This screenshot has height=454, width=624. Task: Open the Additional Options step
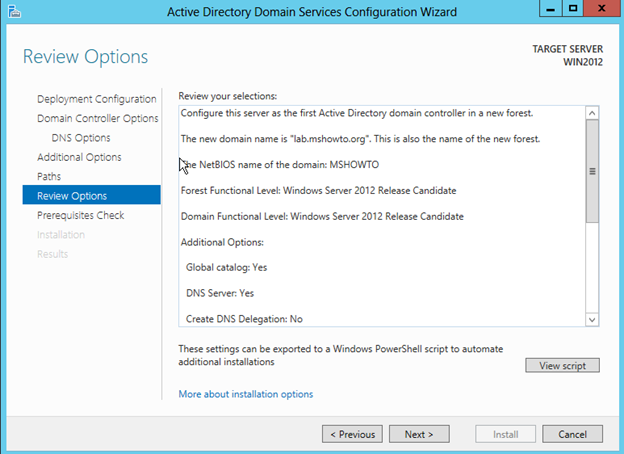(x=79, y=157)
